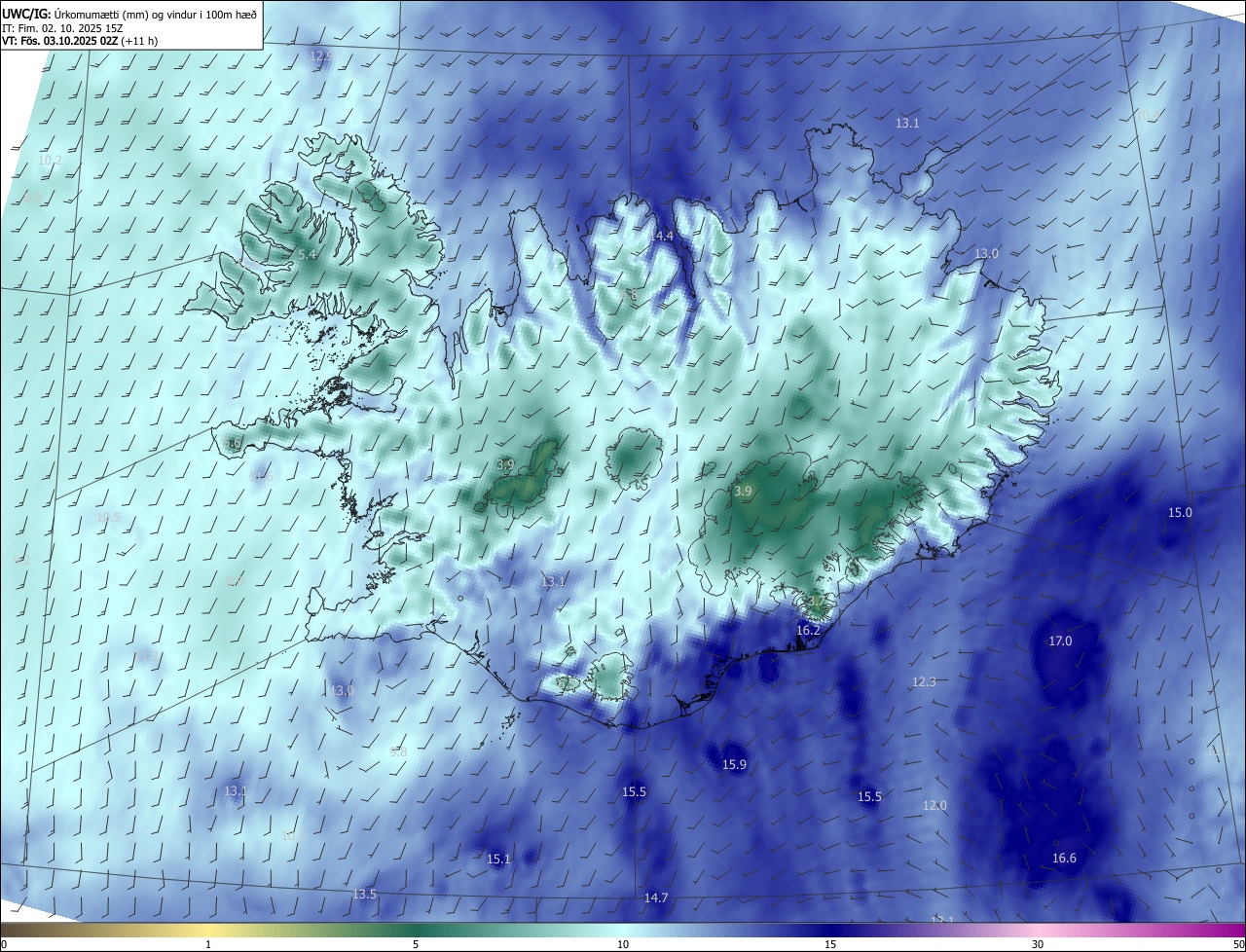Image resolution: width=1246 pixels, height=952 pixels.
Task: Click the 12.3 value label
Action: 924,681
